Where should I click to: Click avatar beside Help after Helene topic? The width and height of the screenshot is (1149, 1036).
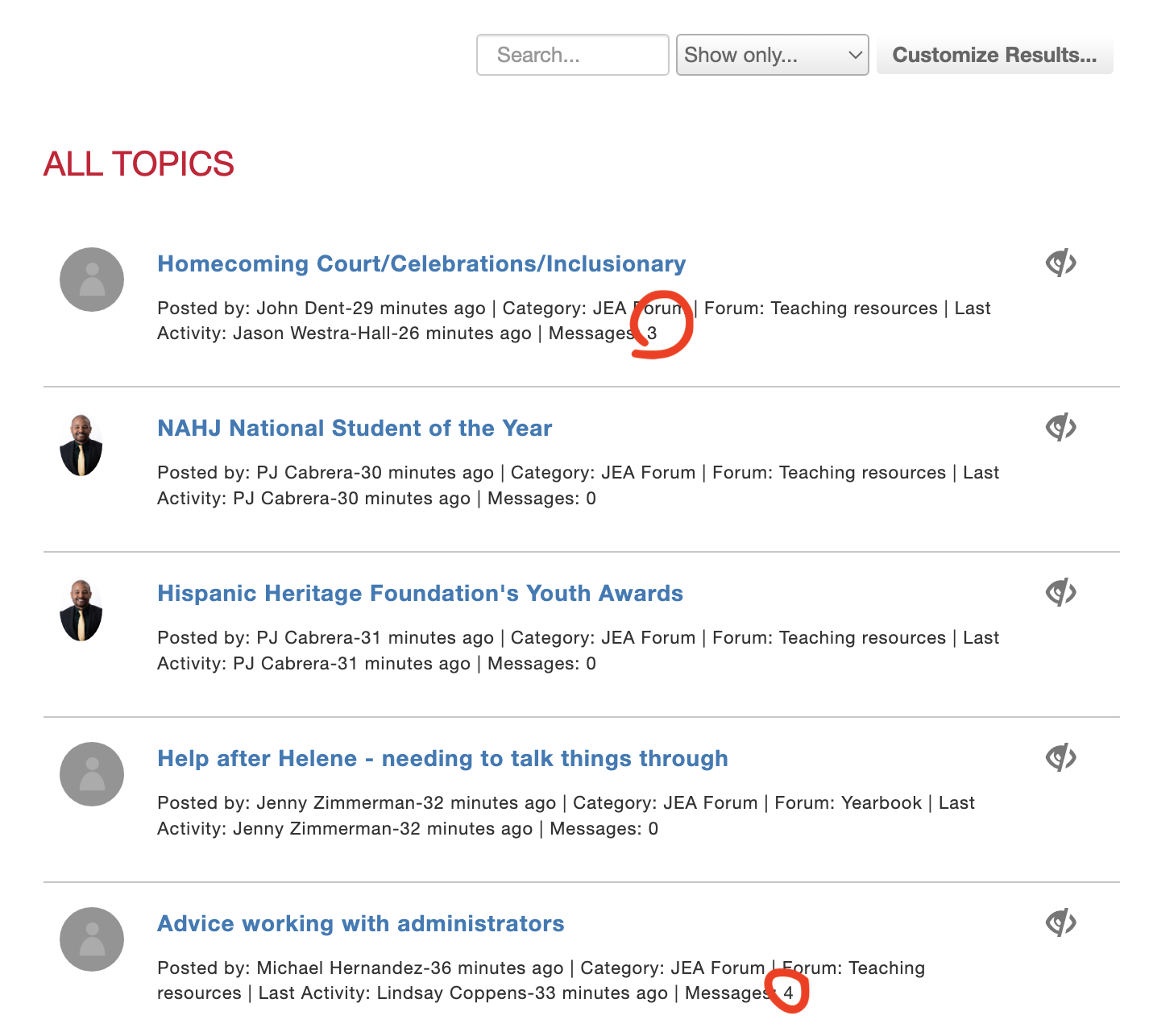point(92,774)
